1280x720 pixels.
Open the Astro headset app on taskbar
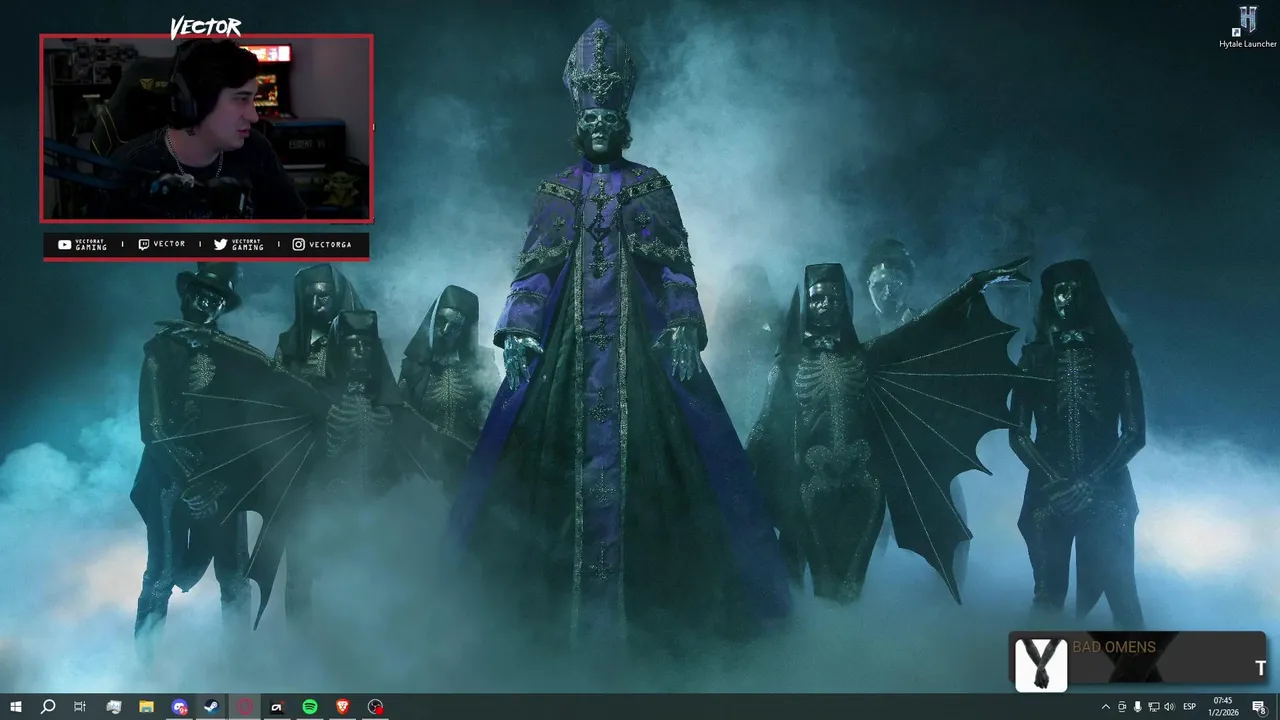pyautogui.click(x=277, y=707)
